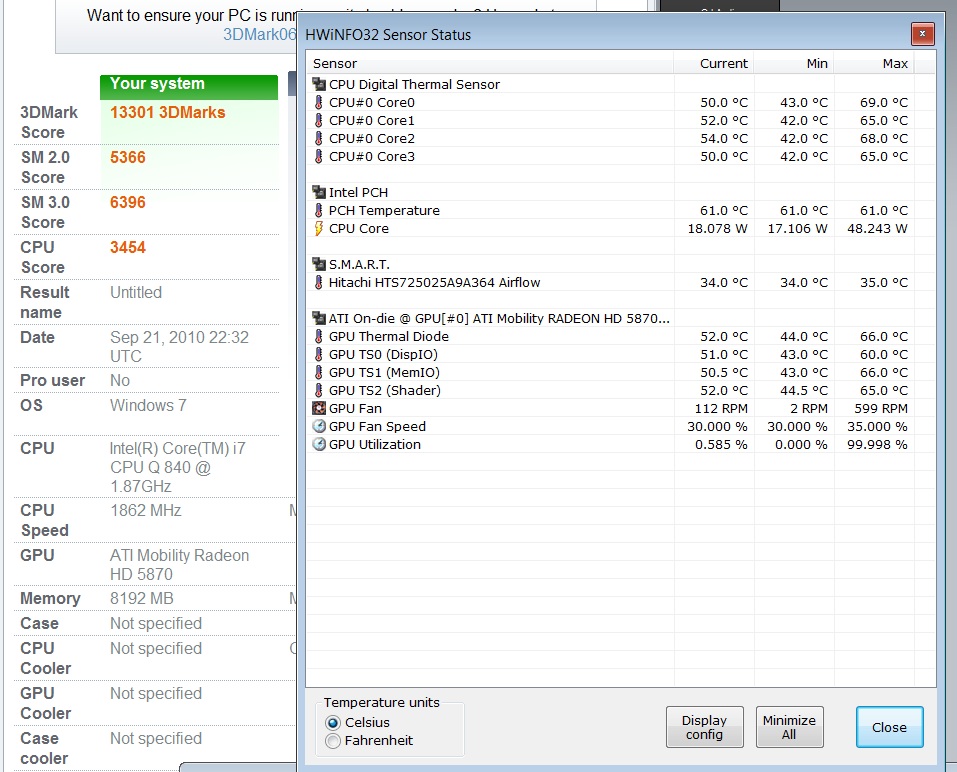Click the 'Windows 7' OS value
Image resolution: width=957 pixels, height=772 pixels.
point(148,405)
